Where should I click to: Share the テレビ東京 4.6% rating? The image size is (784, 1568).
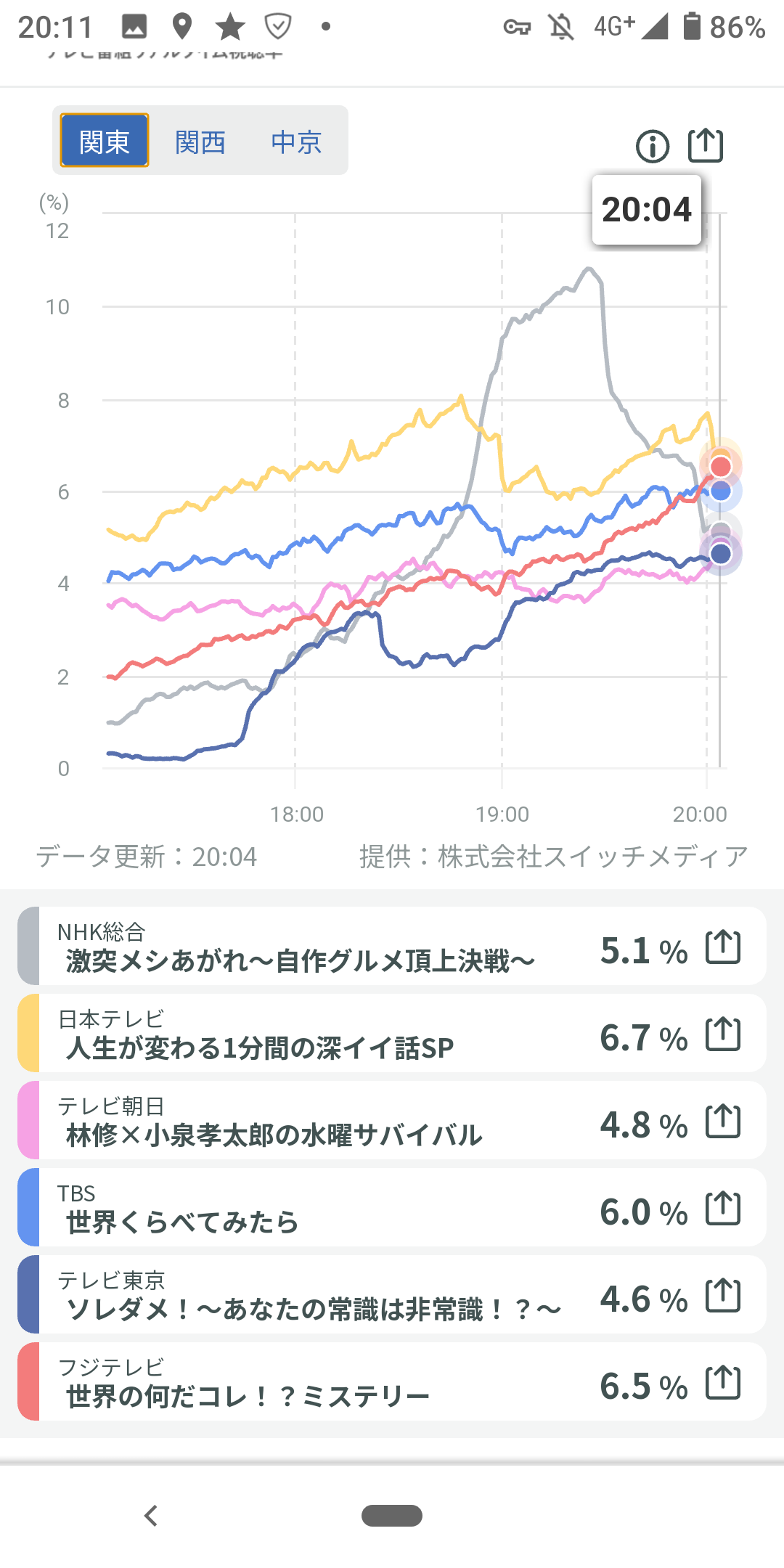pos(723,1296)
